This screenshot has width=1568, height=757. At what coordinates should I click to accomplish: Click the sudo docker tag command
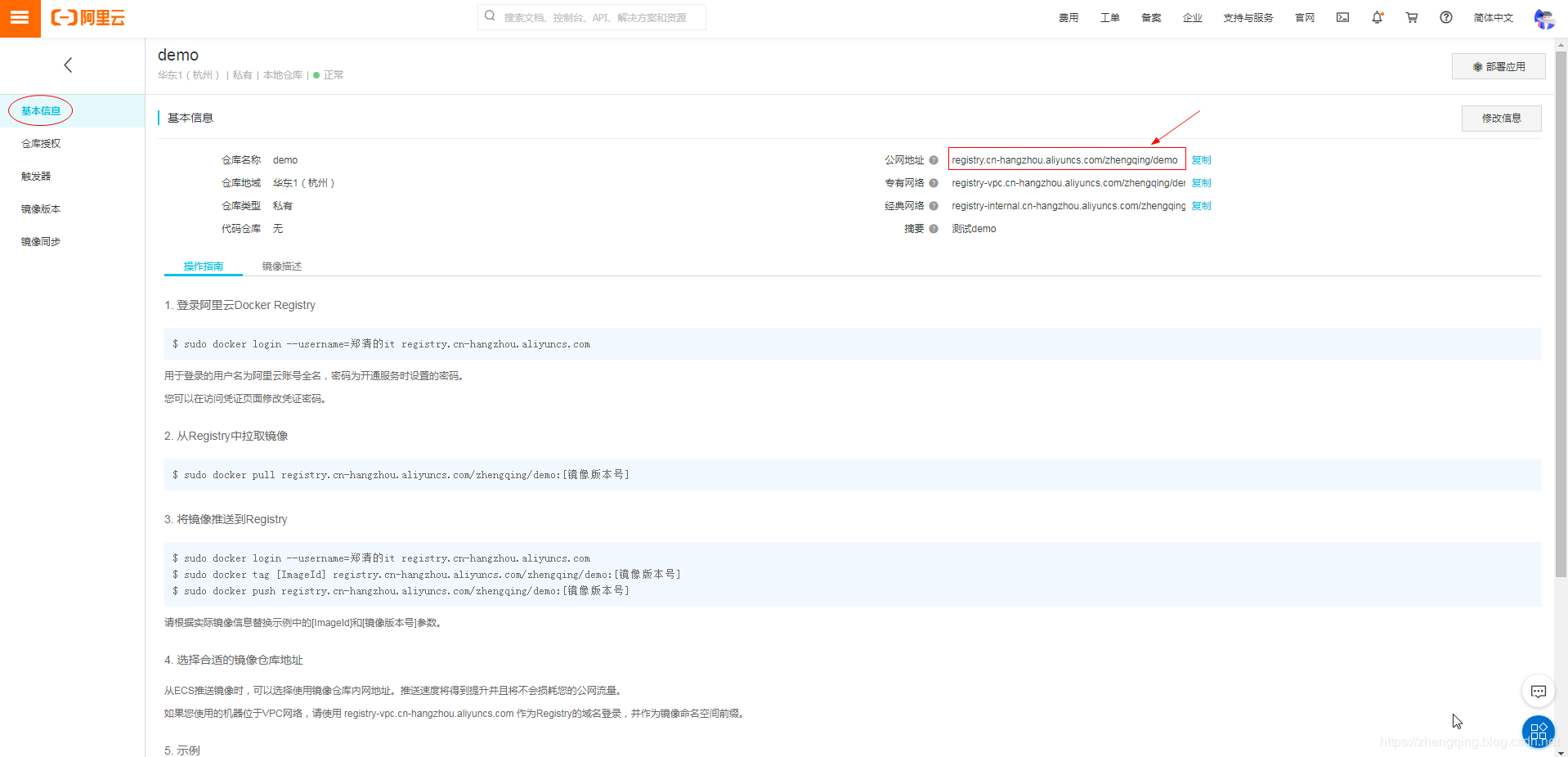click(427, 575)
